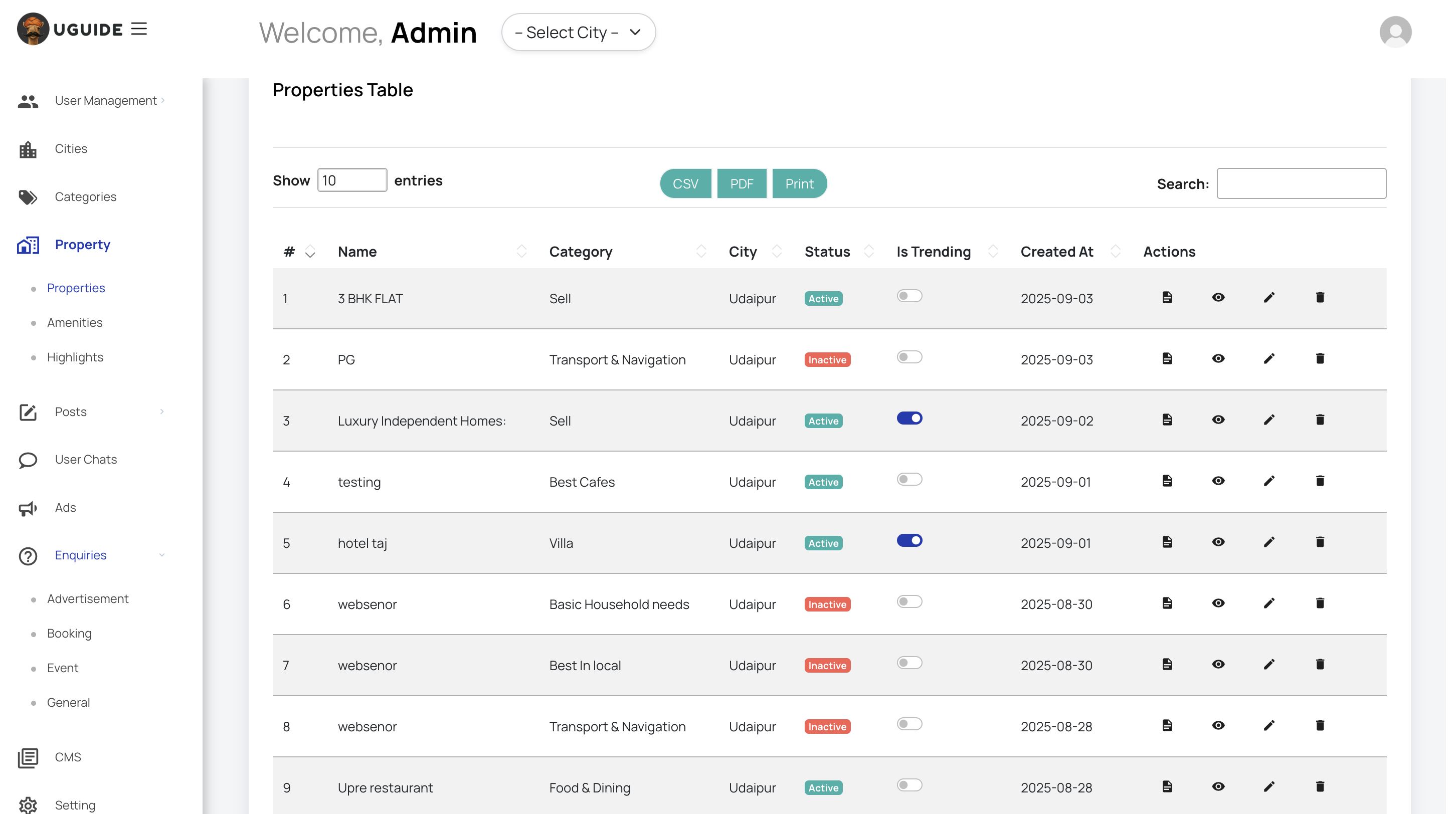The image size is (1456, 814).
Task: View Luxury Independent Homes with eye icon
Action: (x=1218, y=420)
